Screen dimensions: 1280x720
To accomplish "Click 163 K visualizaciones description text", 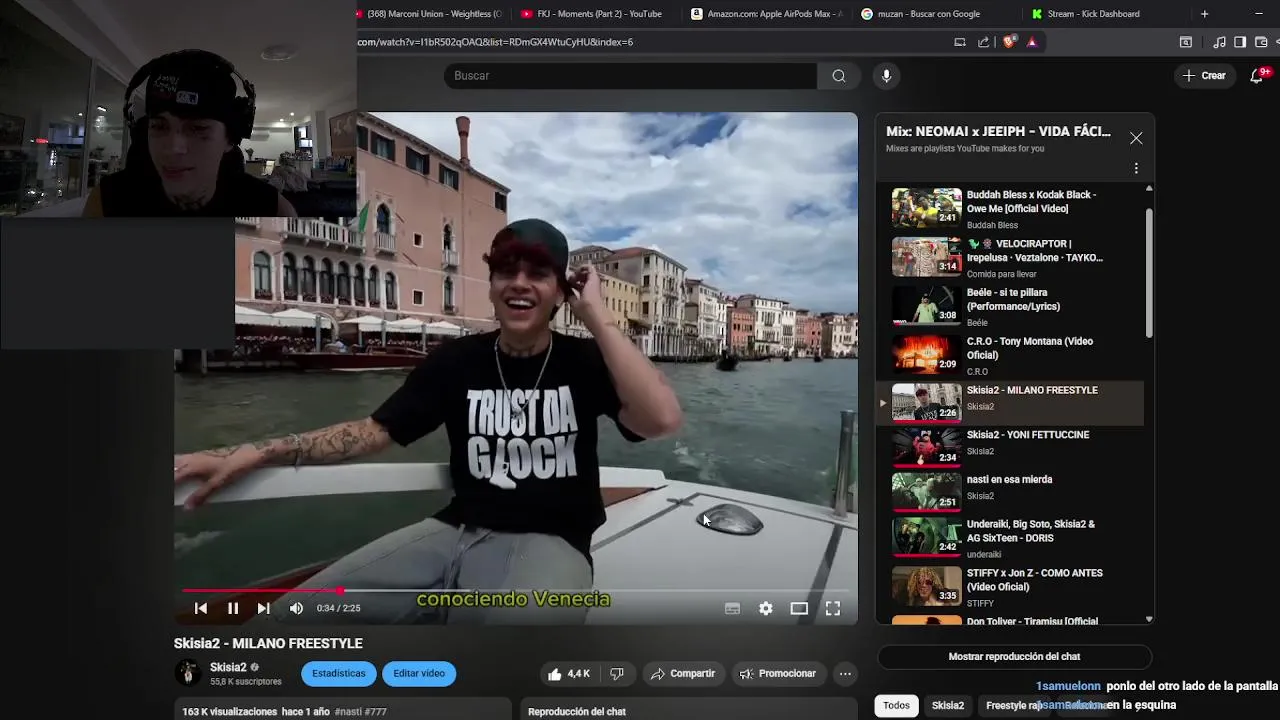I will tap(229, 712).
